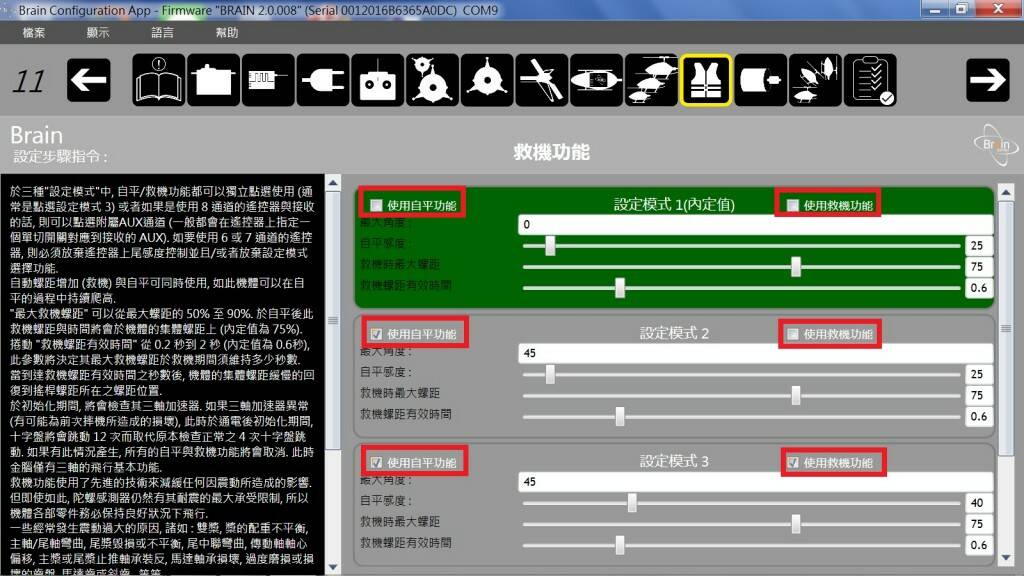Open the 語言 menu
1024x576 pixels.
pos(163,33)
